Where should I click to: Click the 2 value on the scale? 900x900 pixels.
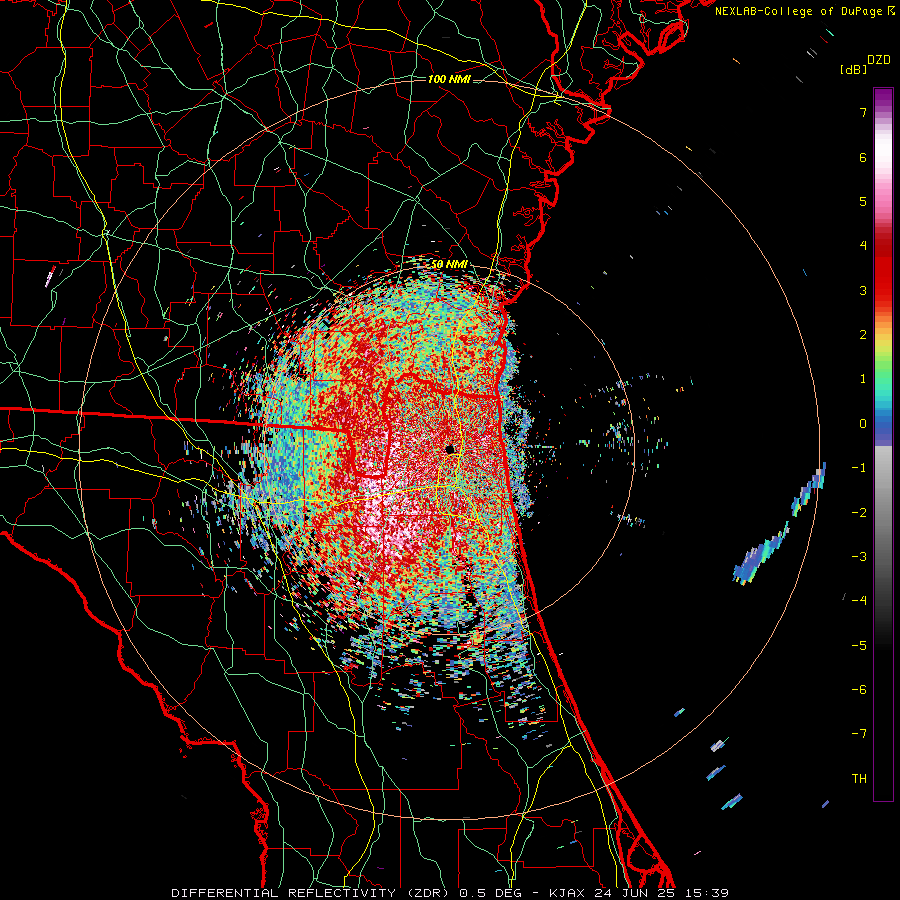[863, 335]
